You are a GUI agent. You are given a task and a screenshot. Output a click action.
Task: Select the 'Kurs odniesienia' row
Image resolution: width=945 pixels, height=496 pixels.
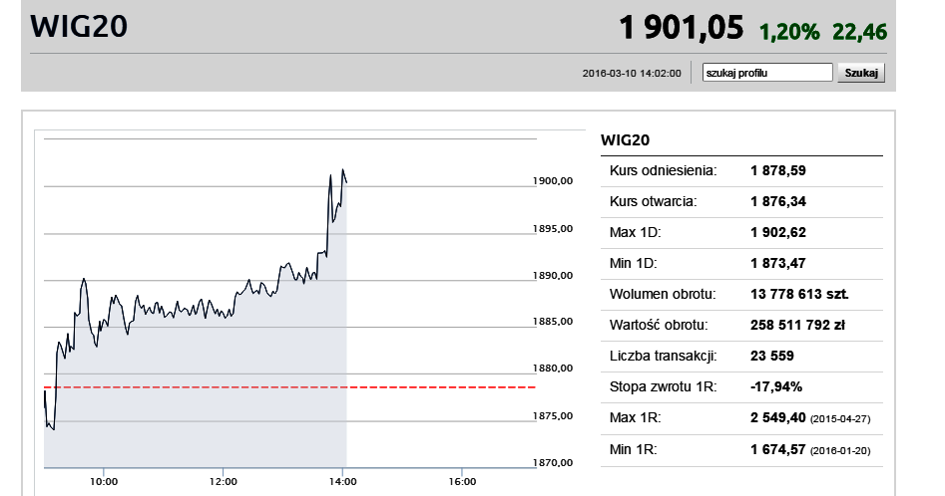[741, 171]
